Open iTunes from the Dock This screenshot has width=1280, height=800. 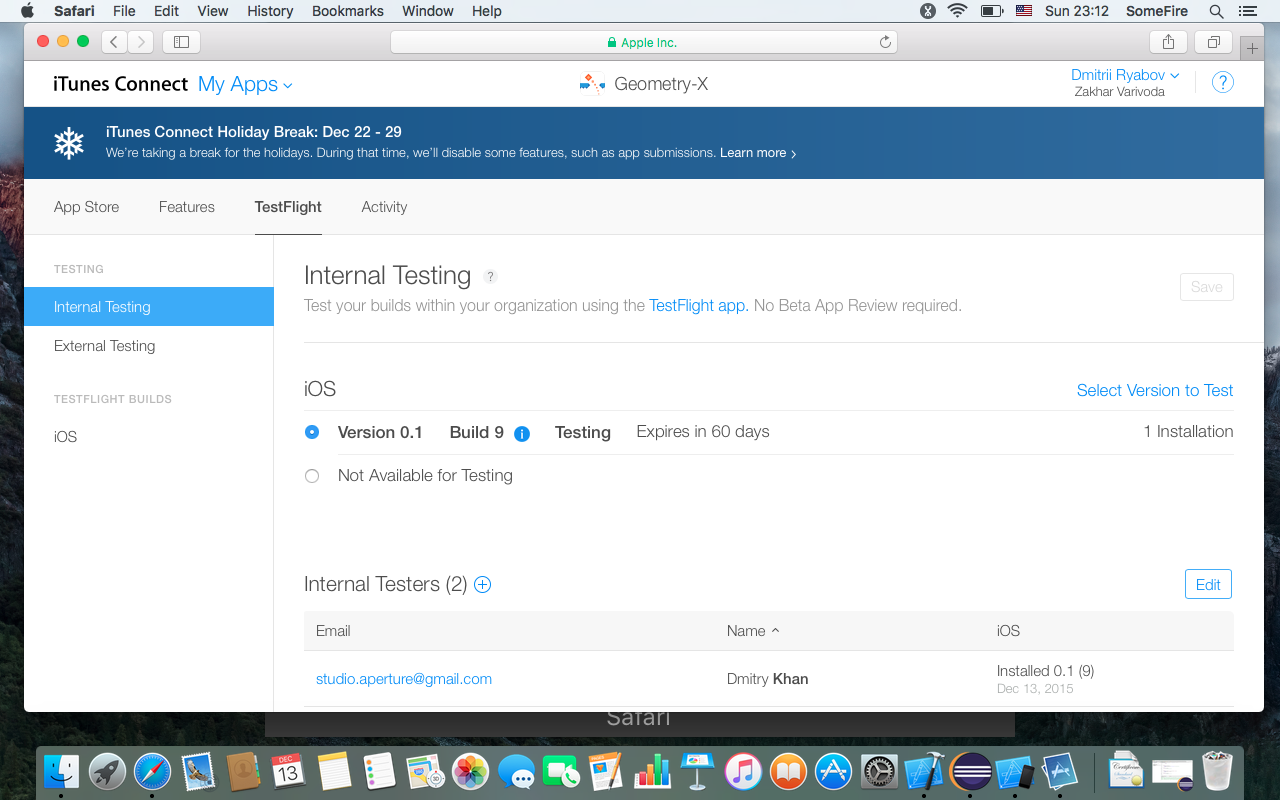743,771
